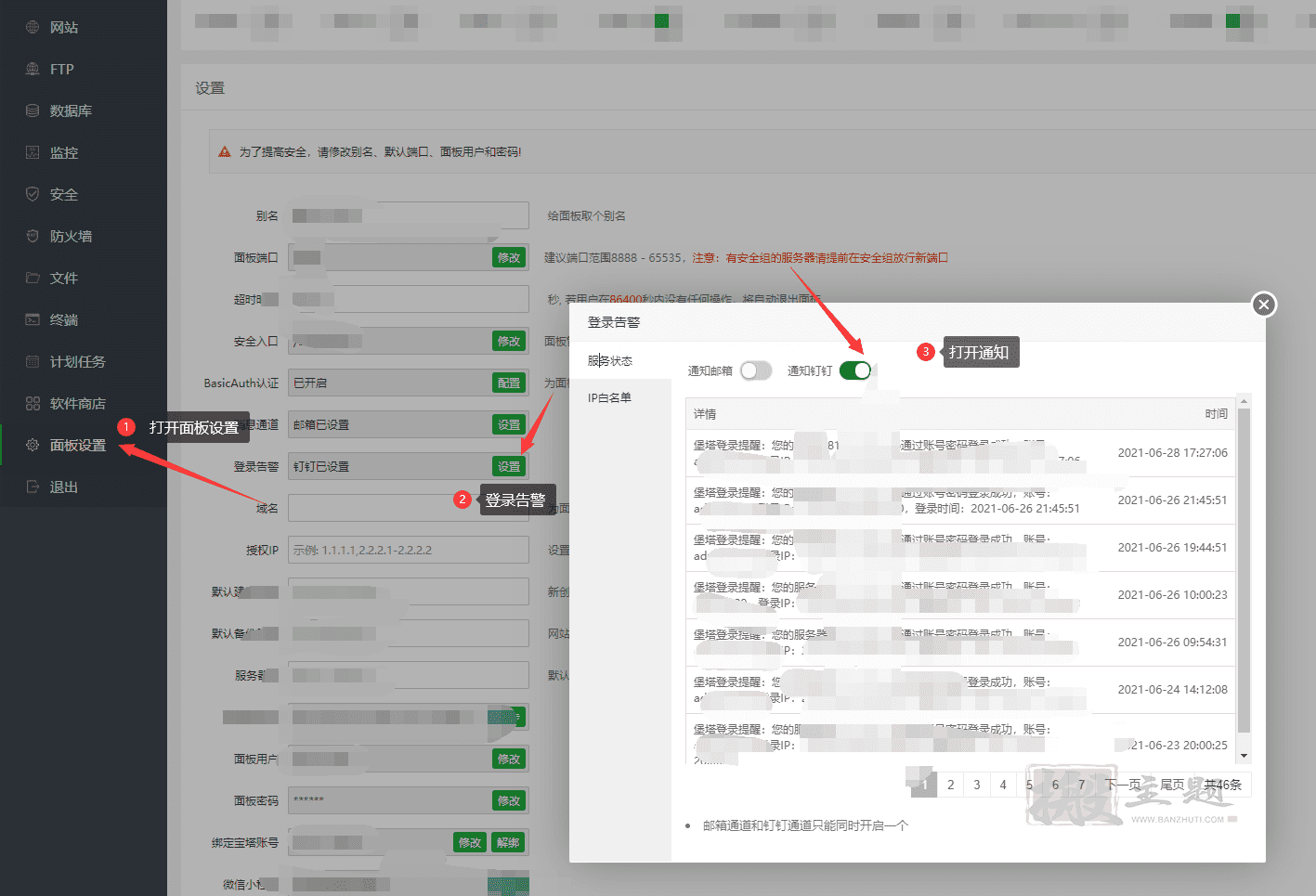The image size is (1316, 896).
Task: Click 配置 button for BasicAuth认证
Action: (509, 383)
